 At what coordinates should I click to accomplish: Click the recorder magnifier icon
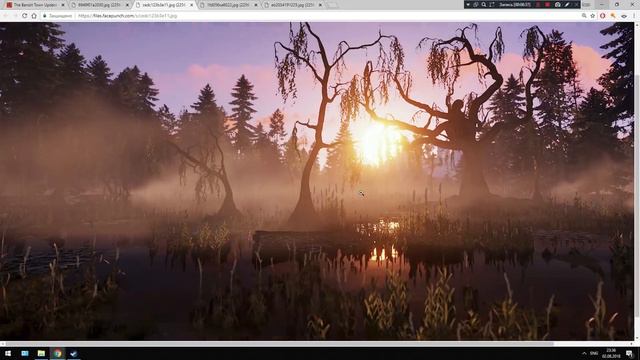[484, 4]
